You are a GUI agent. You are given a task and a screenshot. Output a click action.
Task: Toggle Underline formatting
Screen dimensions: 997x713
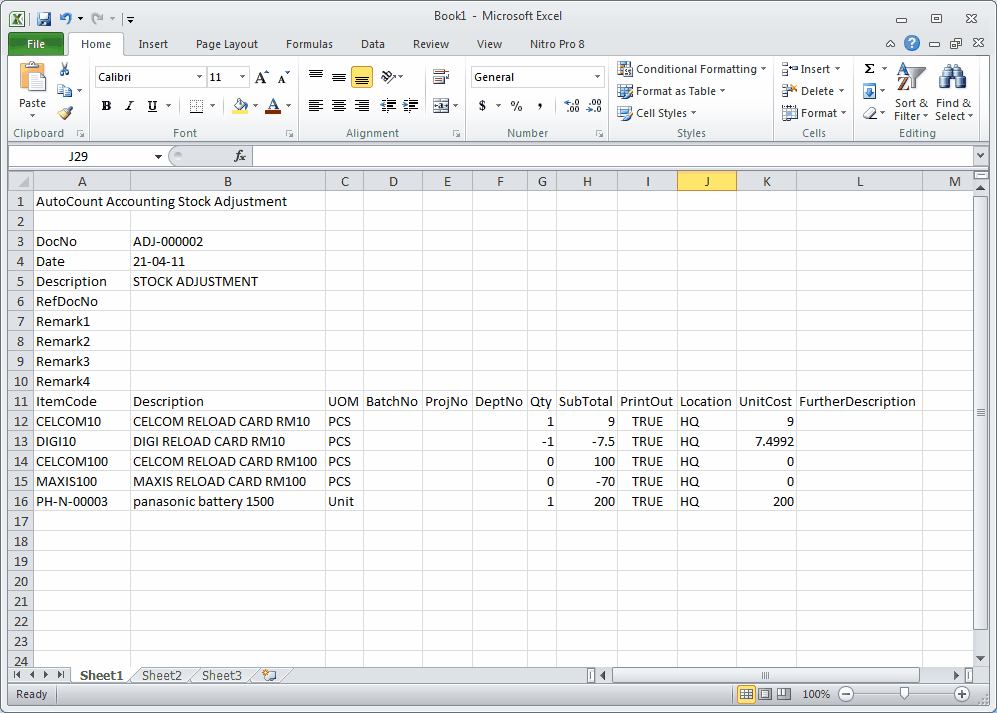coord(152,106)
